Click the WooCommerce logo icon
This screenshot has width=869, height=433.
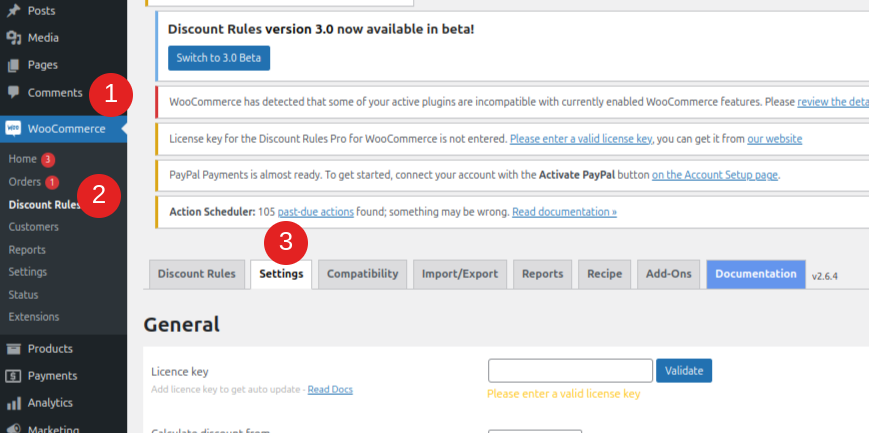click(x=13, y=128)
